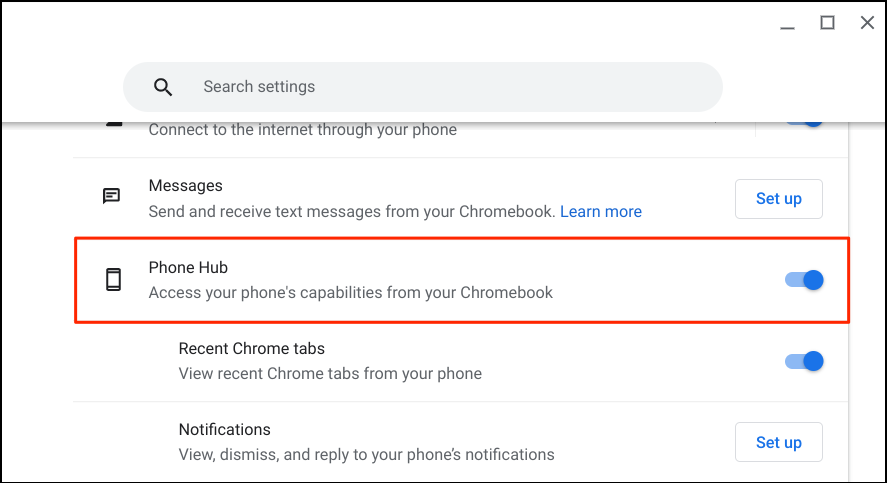The width and height of the screenshot is (887, 483).
Task: Disable the Recent Chrome tabs switch
Action: point(804,361)
